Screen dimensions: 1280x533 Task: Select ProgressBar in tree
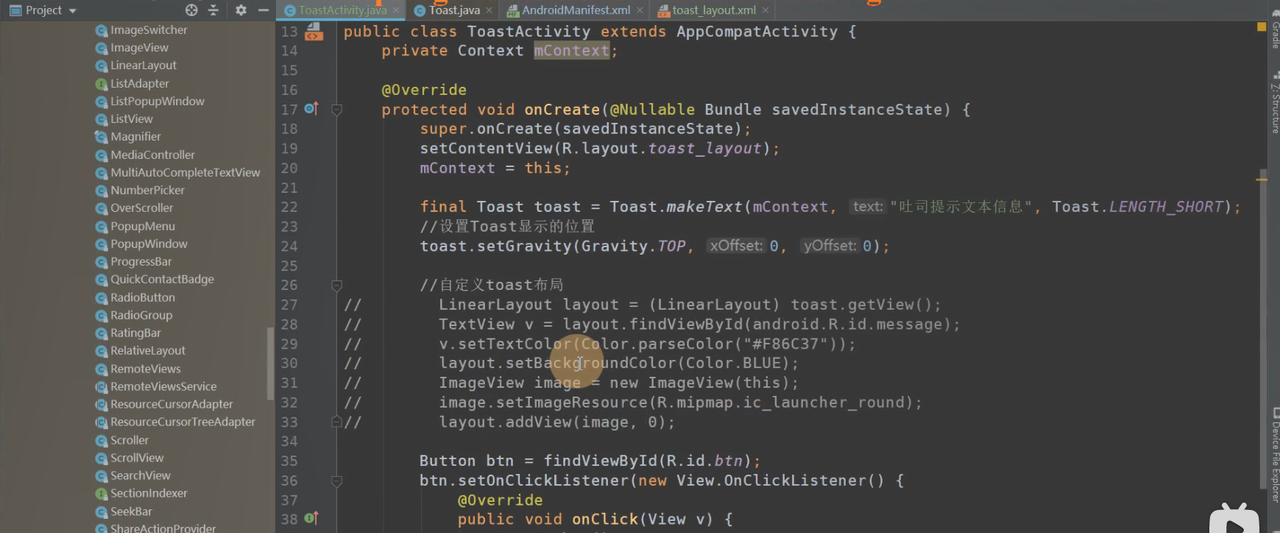tap(141, 262)
